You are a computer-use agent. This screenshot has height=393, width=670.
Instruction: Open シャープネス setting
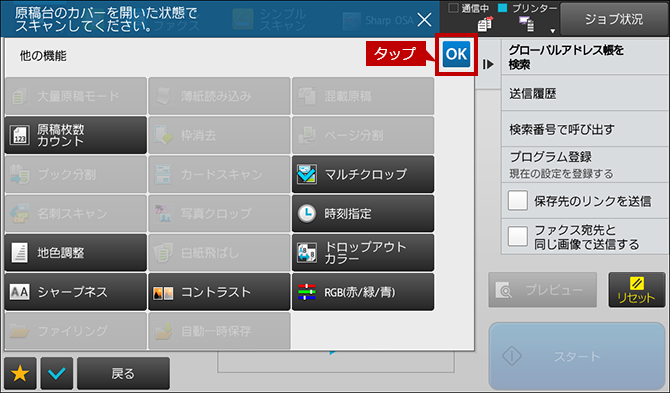[x=76, y=292]
